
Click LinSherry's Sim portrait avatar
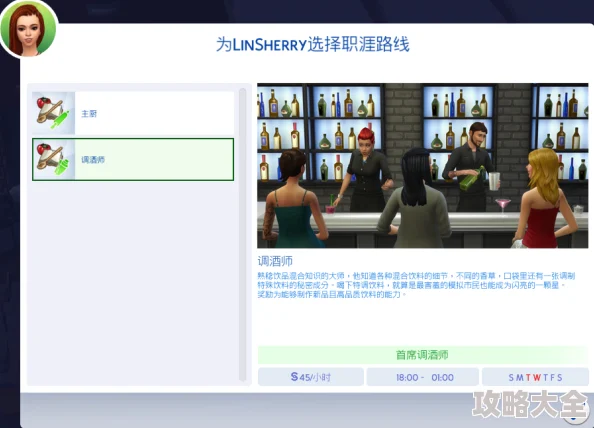click(29, 30)
